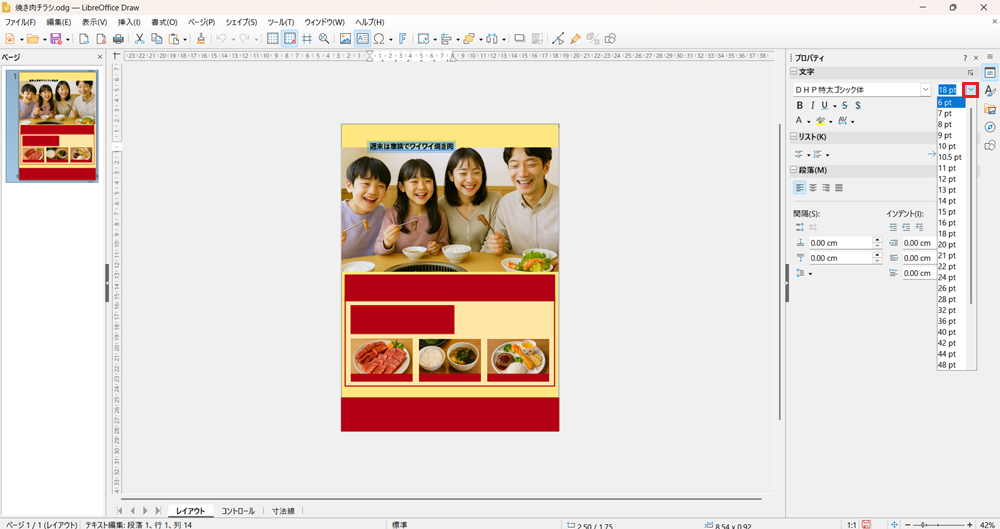Set paragraph alignment to center
Viewport: 1000px width, 529px height.
[813, 188]
